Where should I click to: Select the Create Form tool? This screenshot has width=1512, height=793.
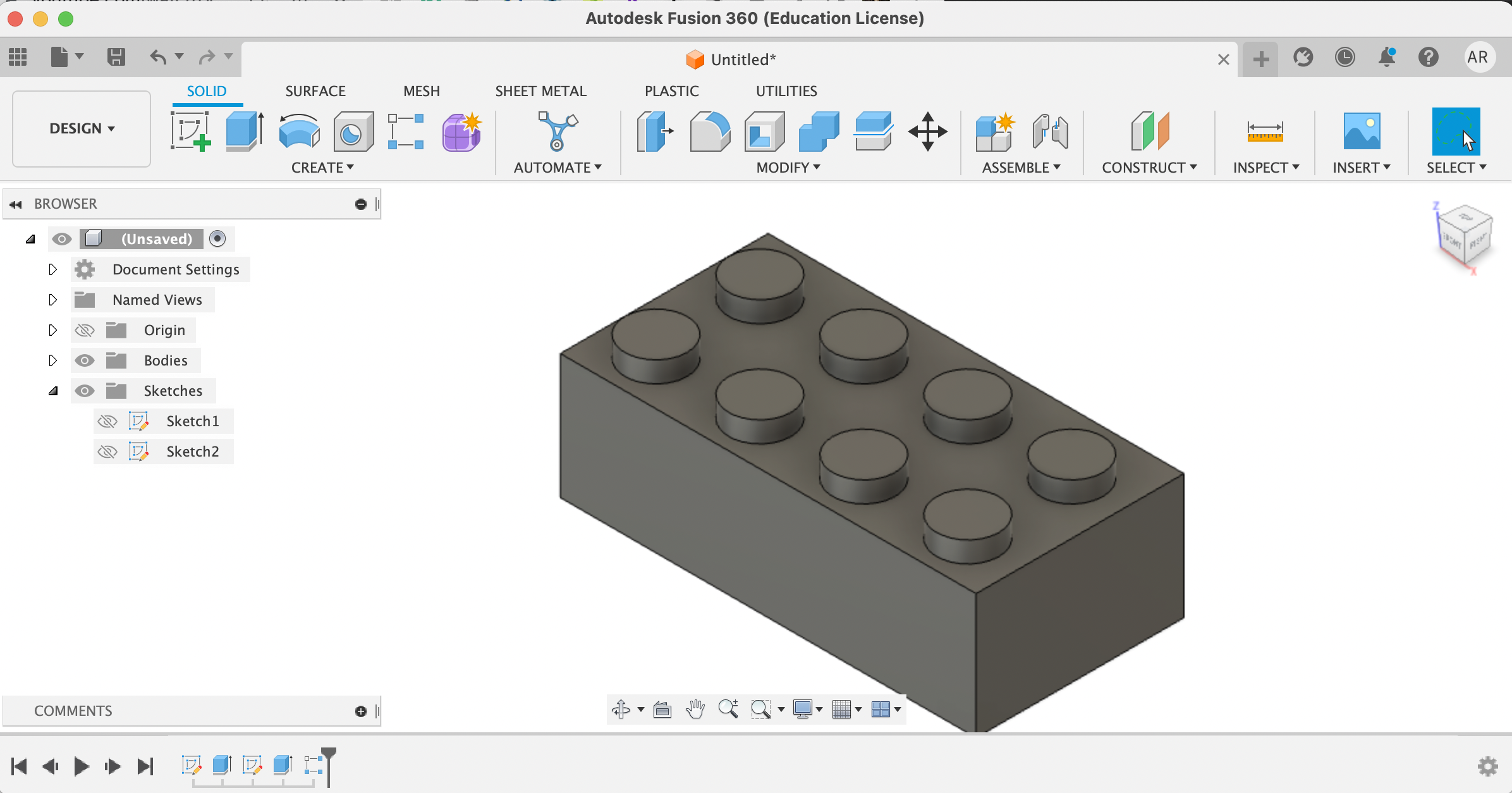point(461,131)
